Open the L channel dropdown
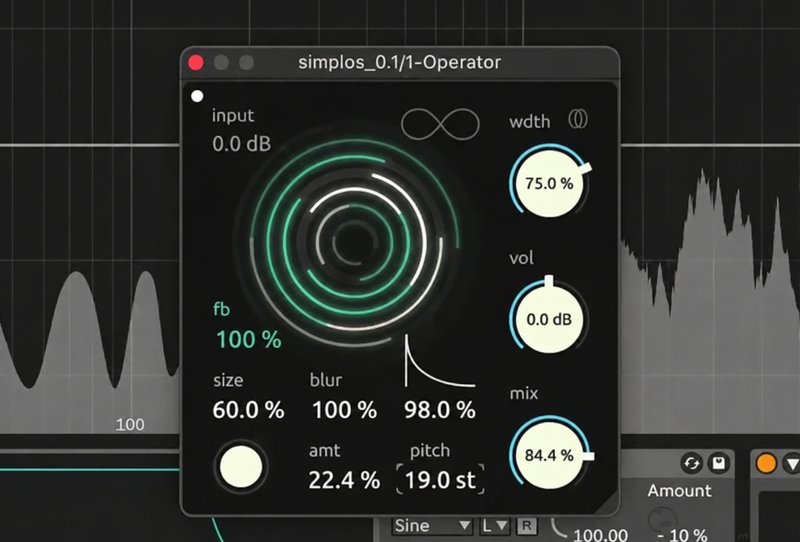This screenshot has width=800, height=542. point(494,526)
